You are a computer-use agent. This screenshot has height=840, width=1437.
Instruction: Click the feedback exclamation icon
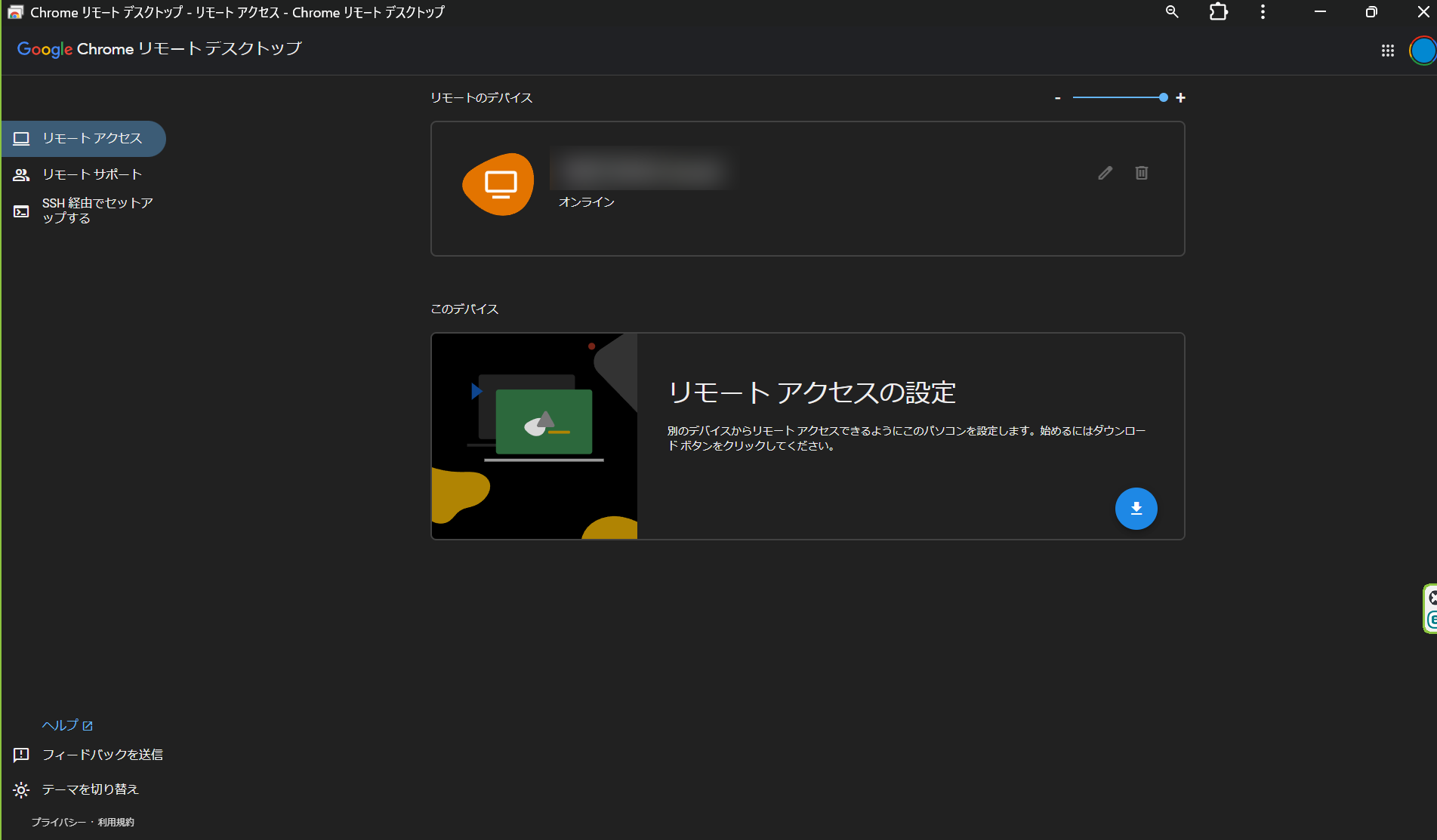[21, 755]
